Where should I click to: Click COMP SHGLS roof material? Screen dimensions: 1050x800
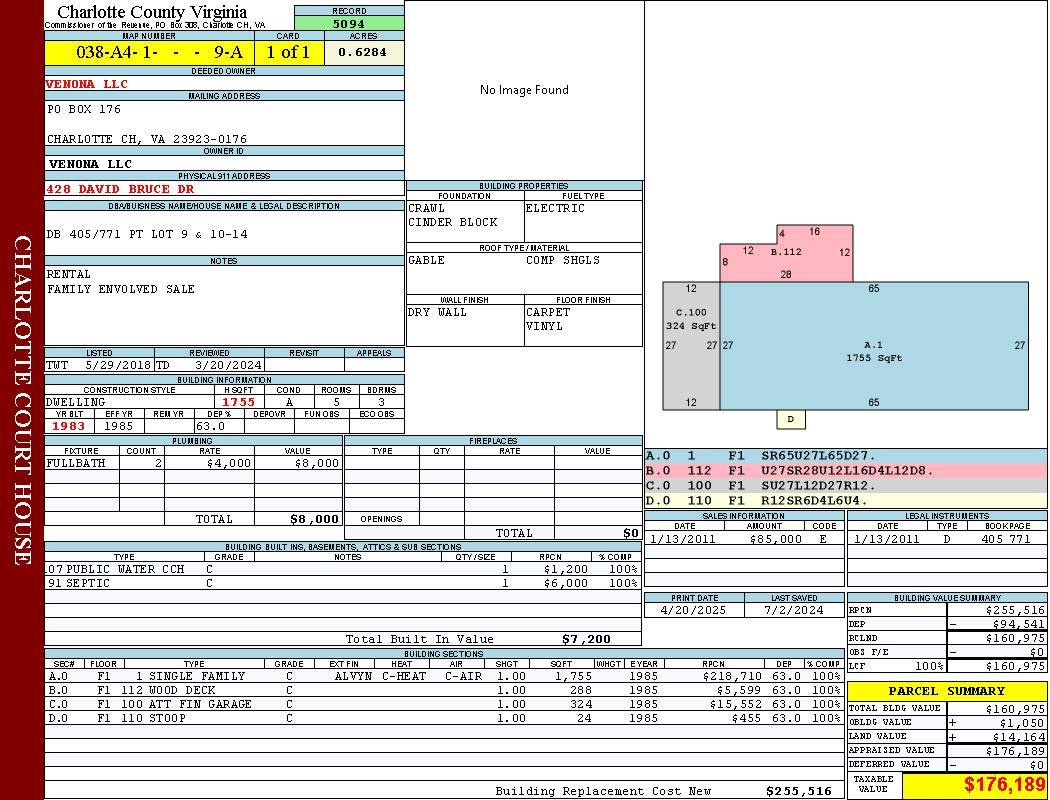(563, 260)
